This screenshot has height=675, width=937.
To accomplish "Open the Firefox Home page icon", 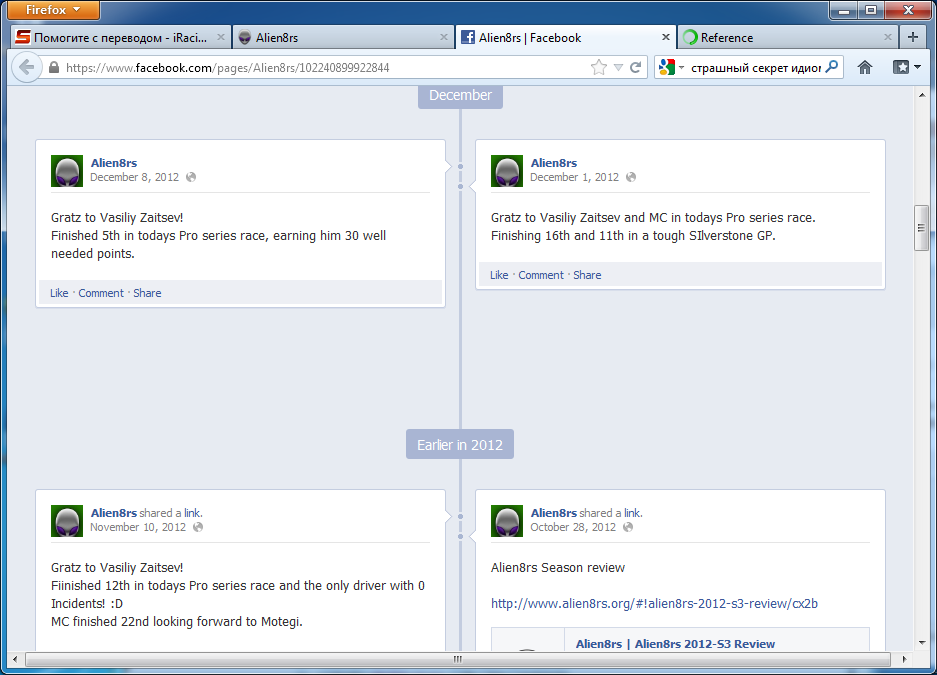I will [865, 68].
